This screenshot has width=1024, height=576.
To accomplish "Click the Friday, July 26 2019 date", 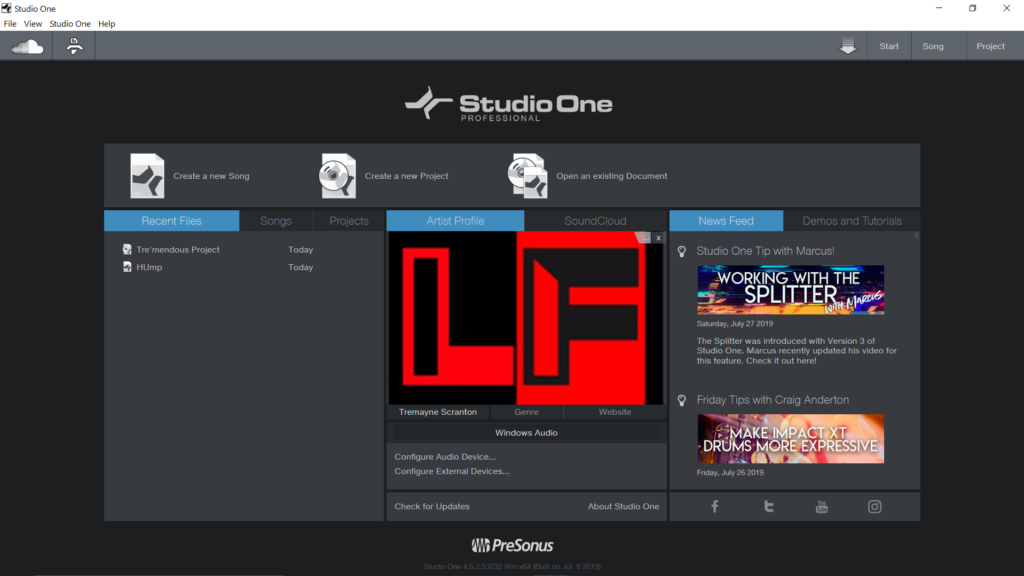I will [729, 472].
